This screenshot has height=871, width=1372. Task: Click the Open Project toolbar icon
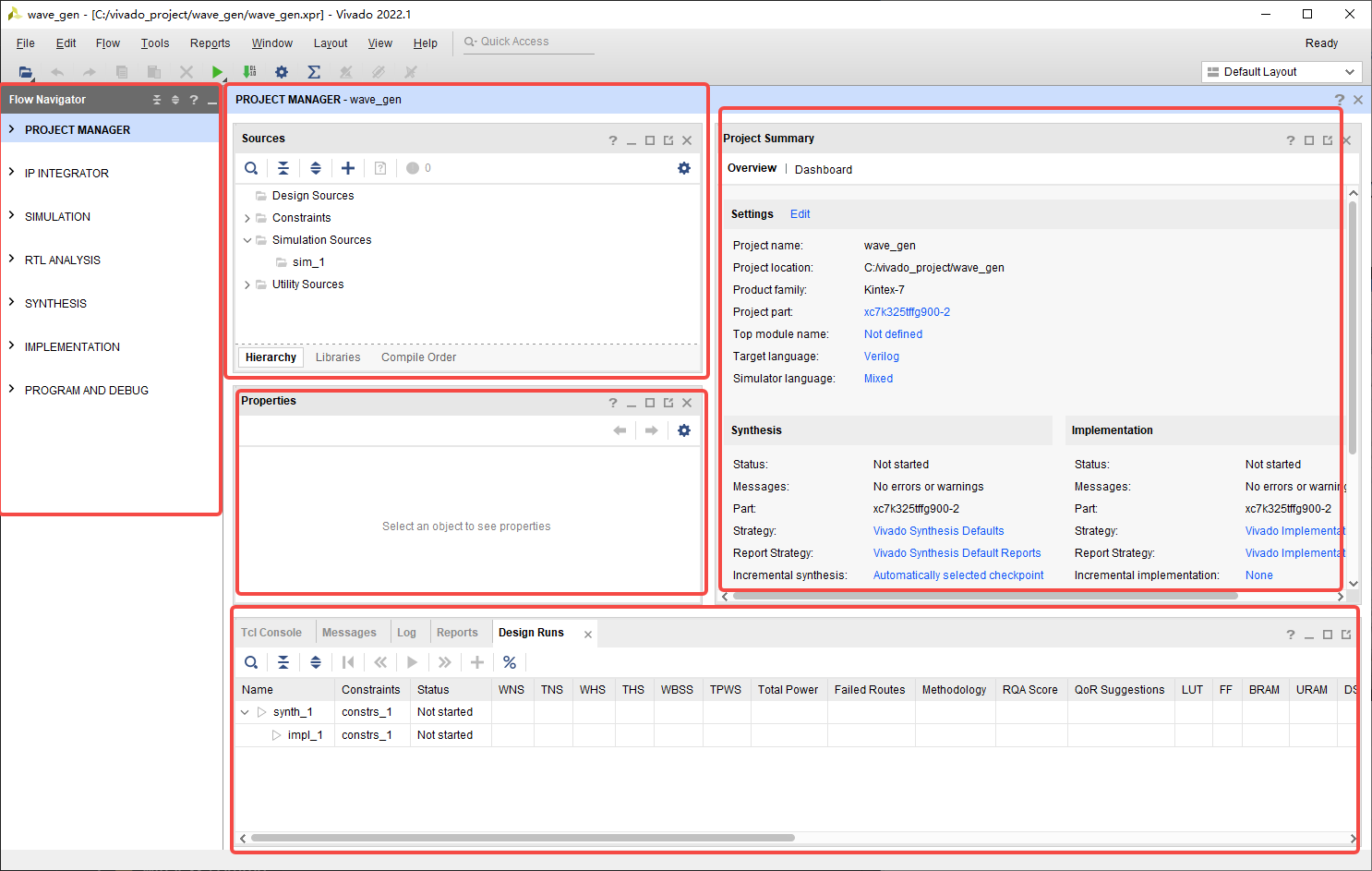tap(26, 72)
